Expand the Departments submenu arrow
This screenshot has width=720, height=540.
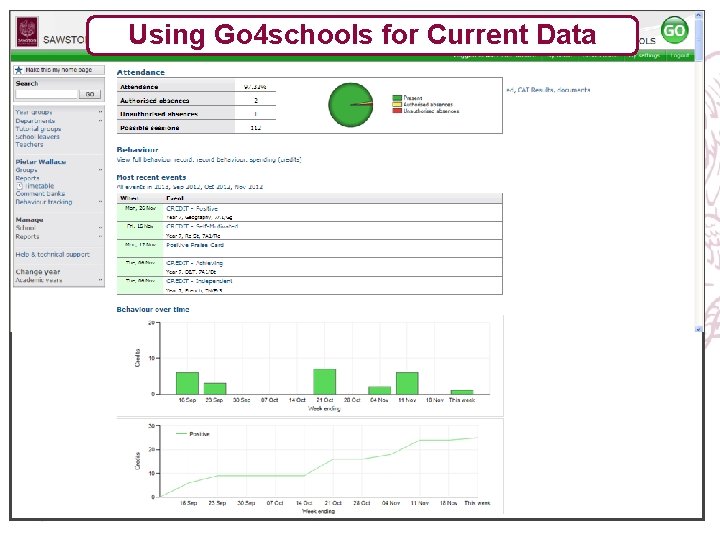(x=100, y=121)
